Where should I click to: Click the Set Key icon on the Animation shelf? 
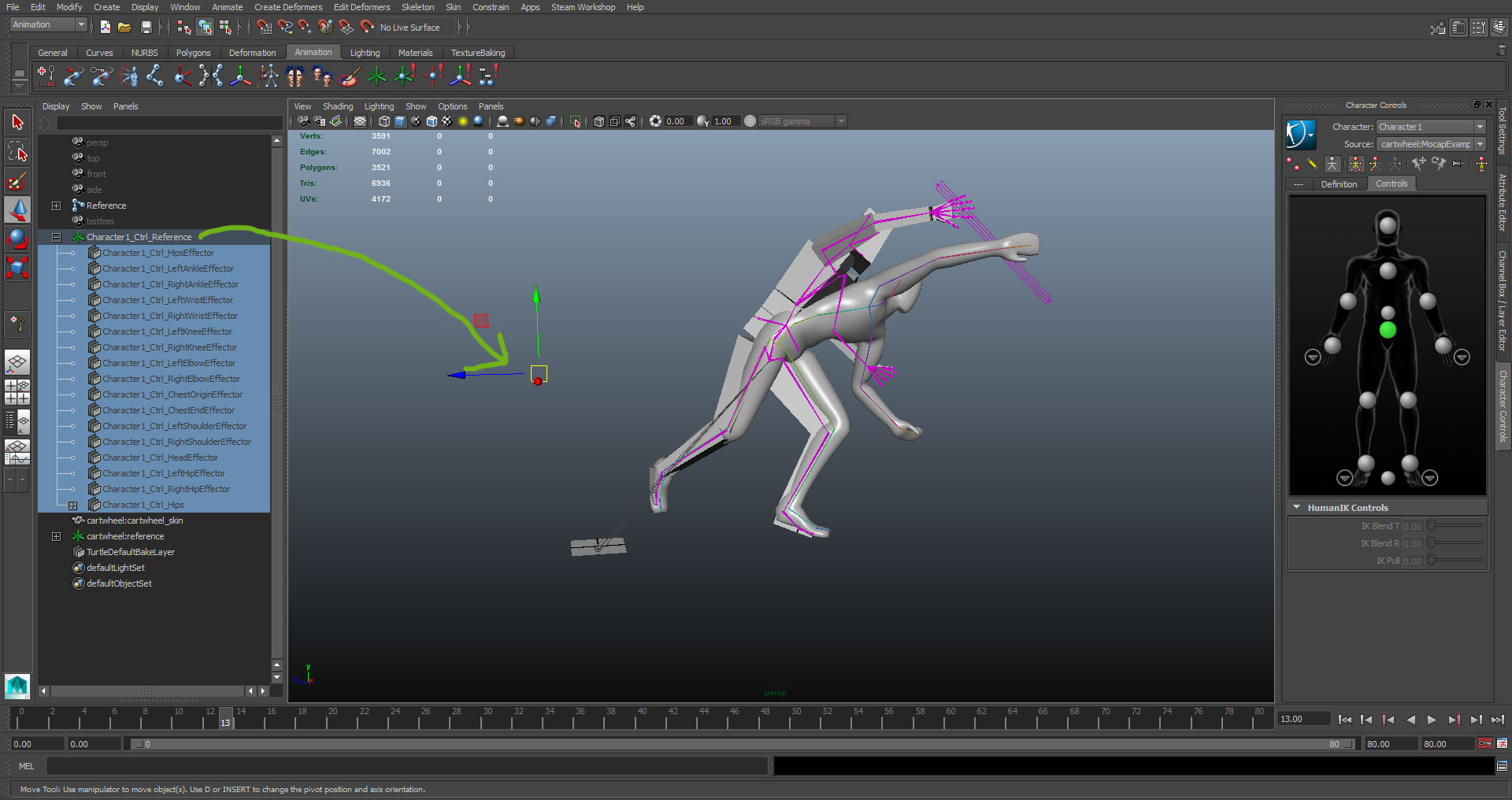pos(45,76)
